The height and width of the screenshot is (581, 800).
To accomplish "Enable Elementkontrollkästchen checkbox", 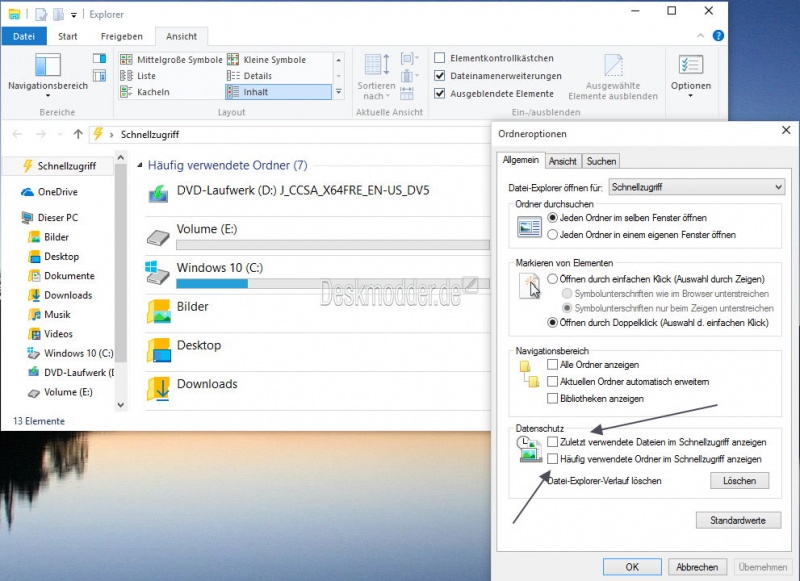I will (440, 58).
